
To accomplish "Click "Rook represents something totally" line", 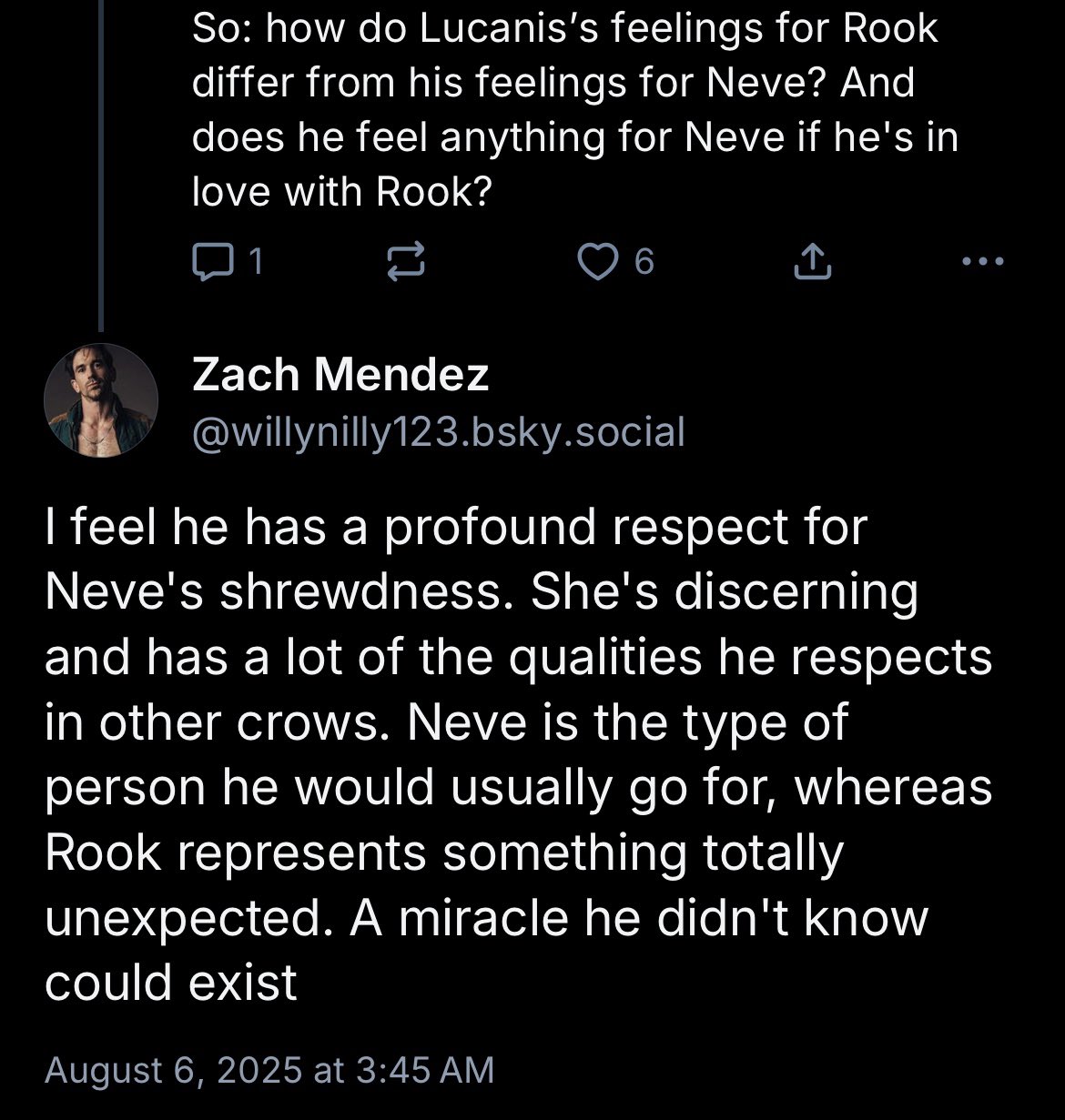I will click(444, 853).
